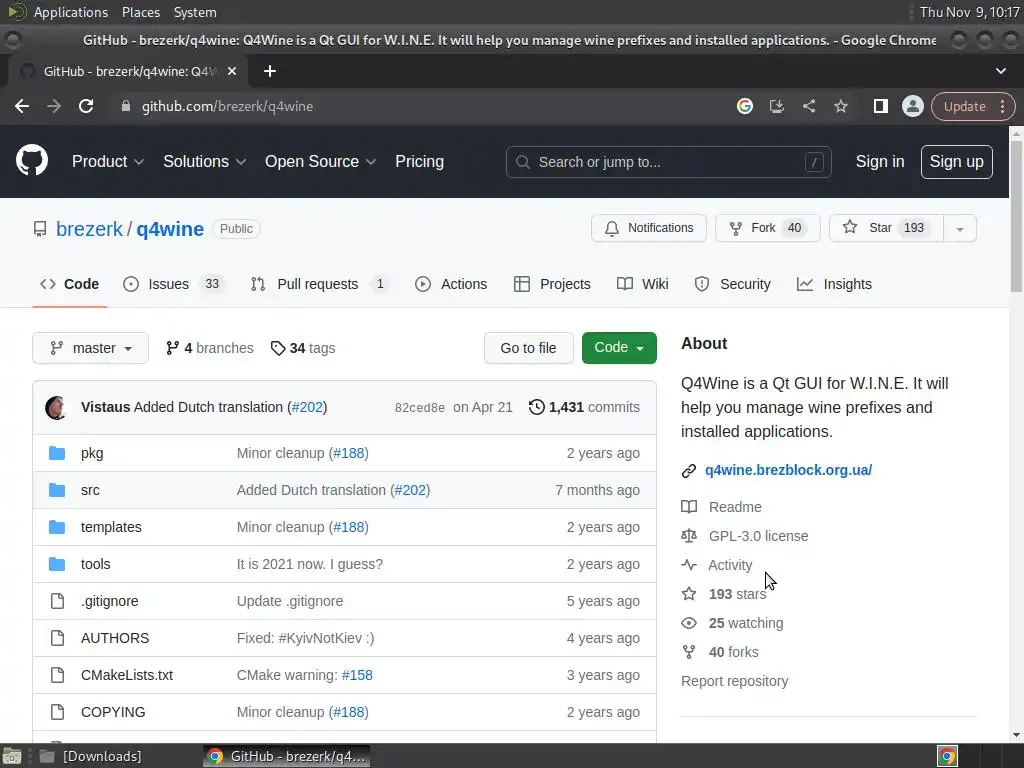The width and height of the screenshot is (1024, 768).
Task: Click the site lock icon in address bar
Action: click(x=126, y=106)
